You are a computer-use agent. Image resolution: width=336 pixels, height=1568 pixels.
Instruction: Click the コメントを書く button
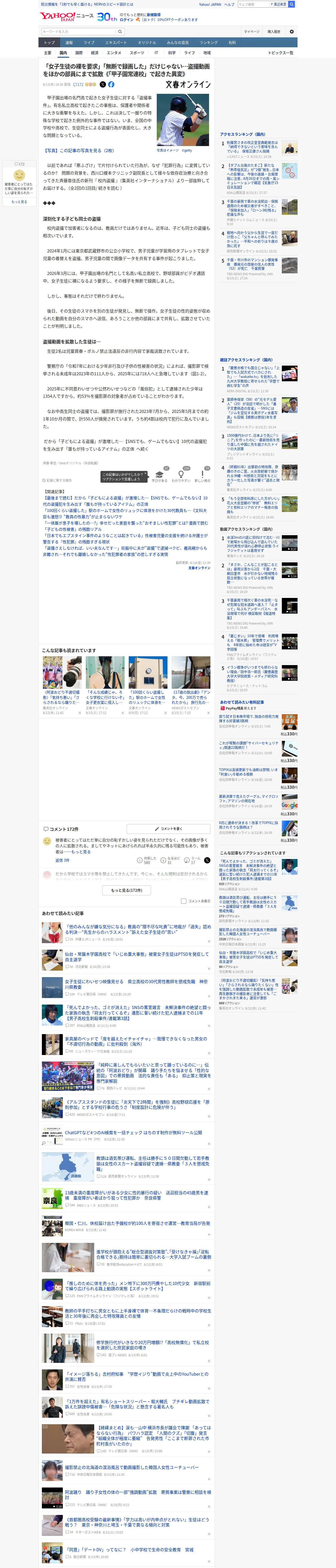click(168, 829)
